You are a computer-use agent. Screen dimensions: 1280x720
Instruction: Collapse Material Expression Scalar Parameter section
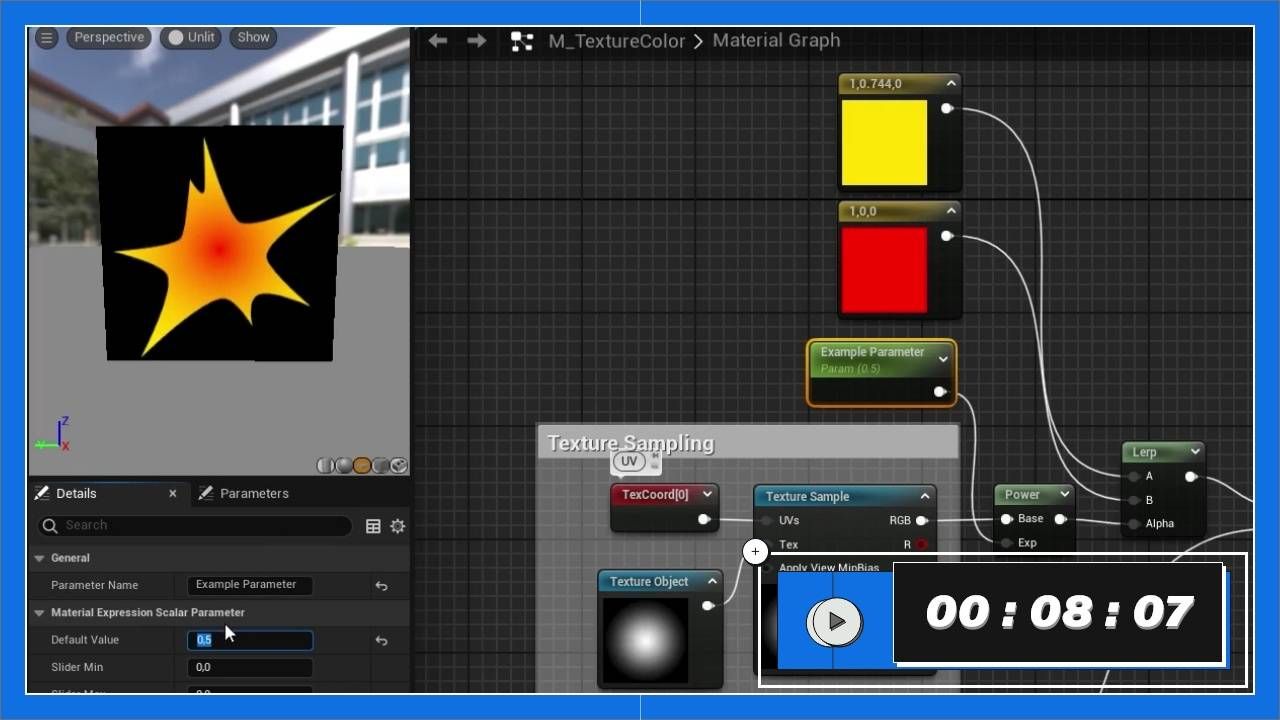pyautogui.click(x=40, y=613)
